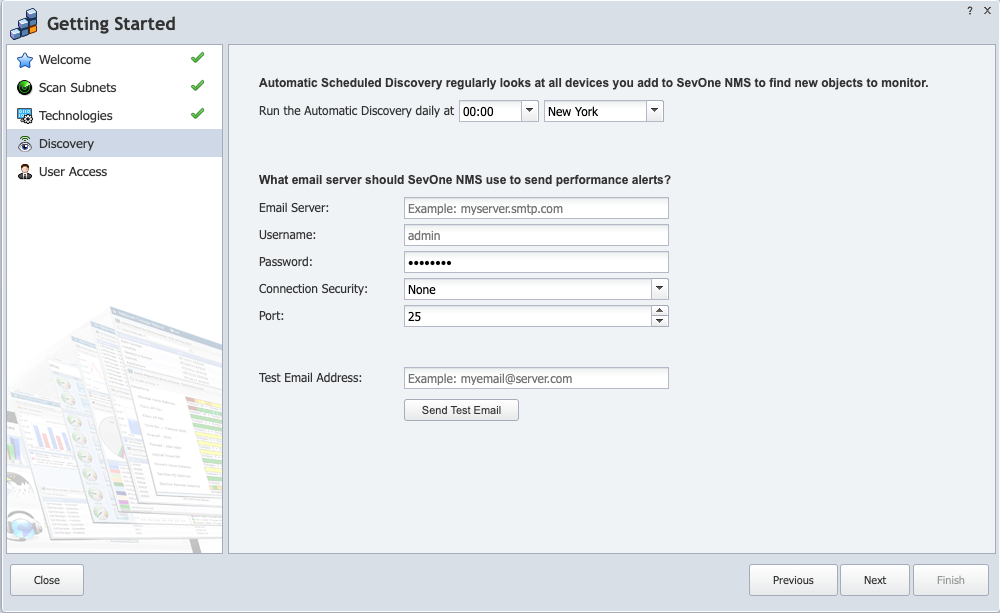Click the 'Run the Automatic Discovery daily at' text
Image resolution: width=1000 pixels, height=613 pixels.
point(357,111)
